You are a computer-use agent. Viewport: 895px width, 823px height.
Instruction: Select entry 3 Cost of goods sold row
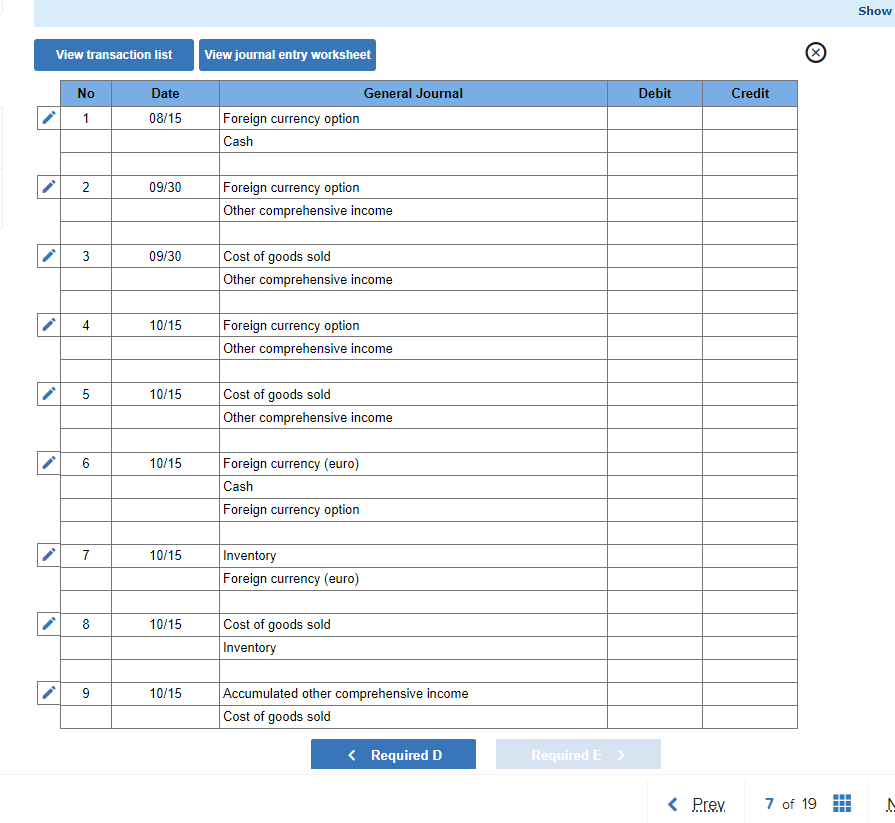click(413, 256)
